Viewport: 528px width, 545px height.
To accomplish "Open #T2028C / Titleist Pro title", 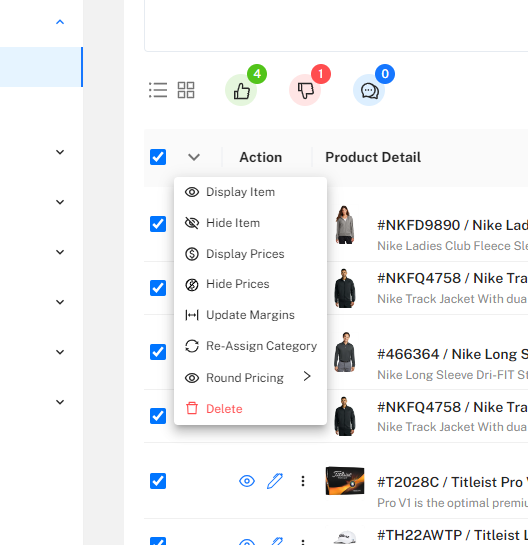I will tap(453, 482).
